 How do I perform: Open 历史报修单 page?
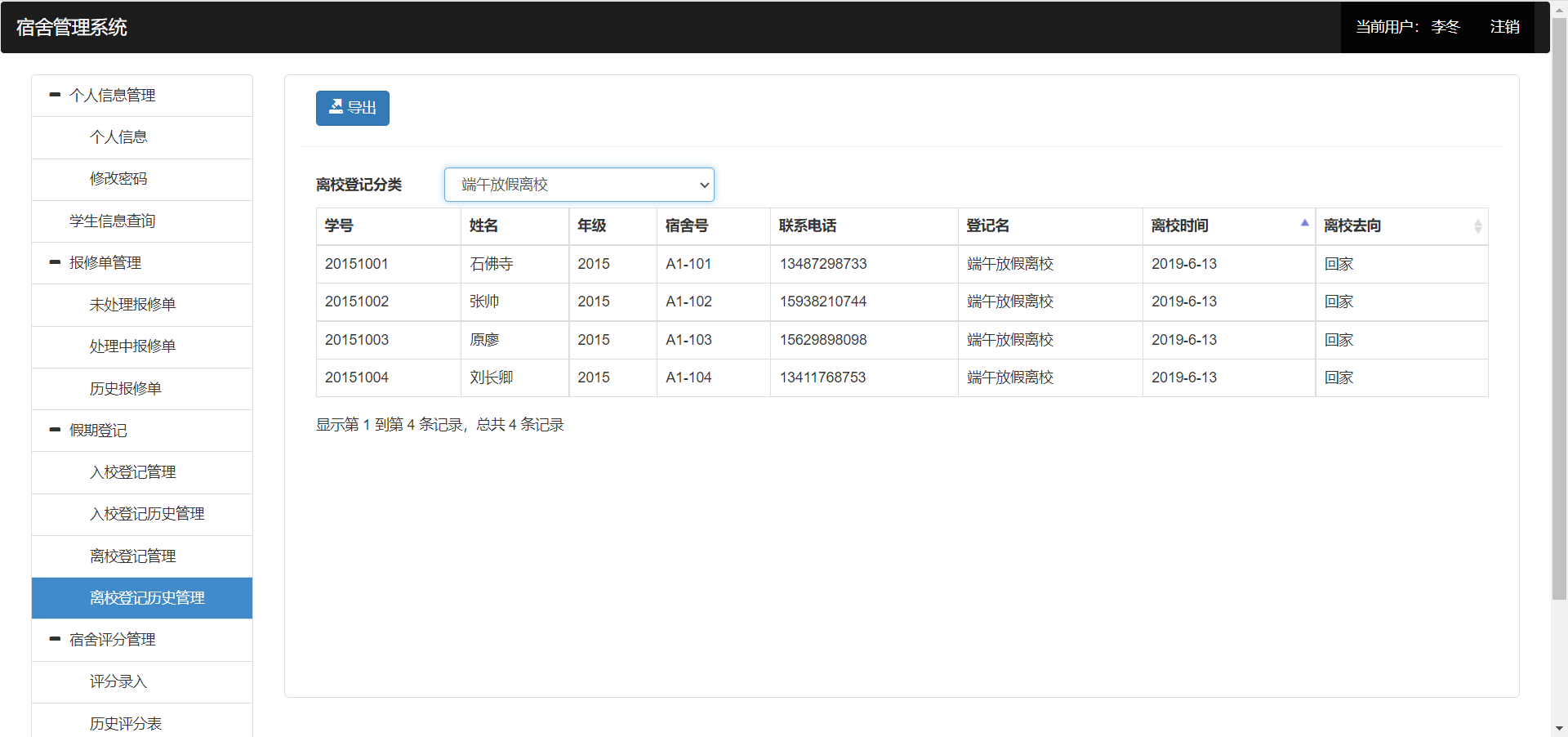142,389
